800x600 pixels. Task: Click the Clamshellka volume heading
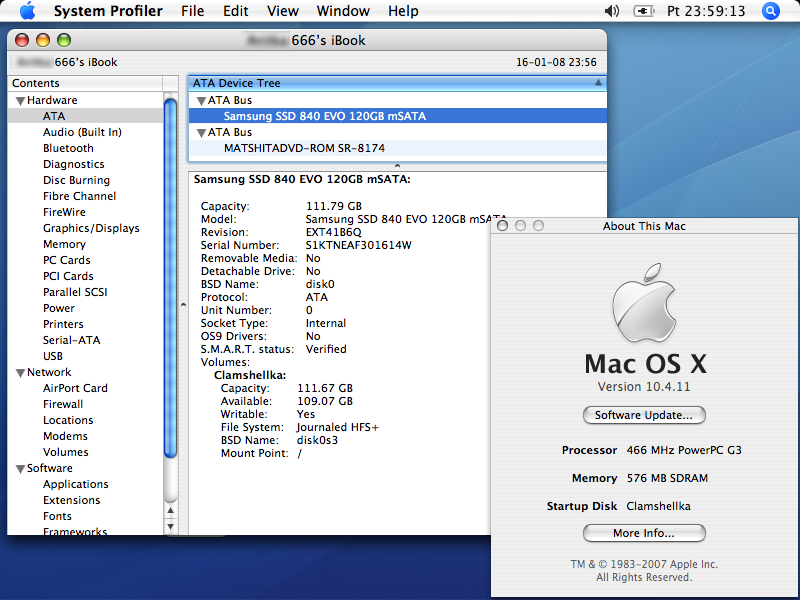(x=250, y=376)
